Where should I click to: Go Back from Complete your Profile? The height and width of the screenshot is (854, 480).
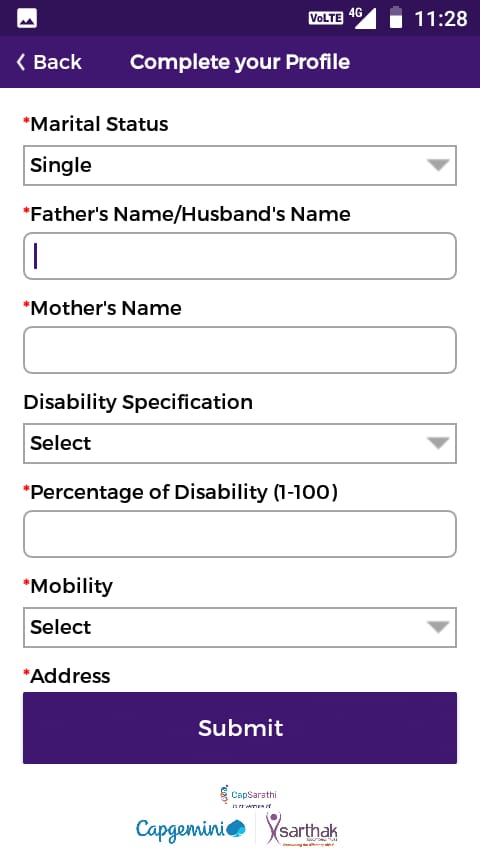(49, 62)
